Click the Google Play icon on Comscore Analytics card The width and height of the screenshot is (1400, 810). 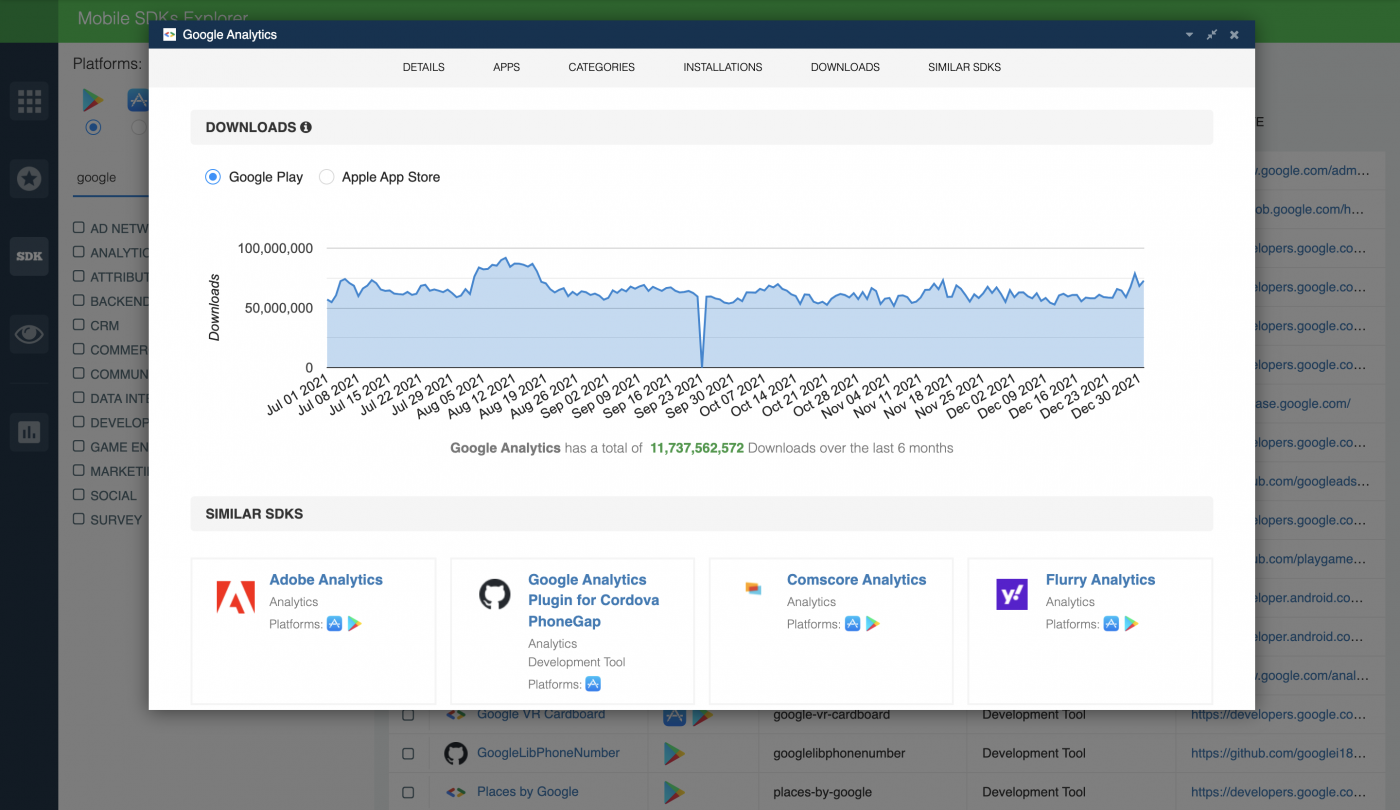click(x=873, y=624)
